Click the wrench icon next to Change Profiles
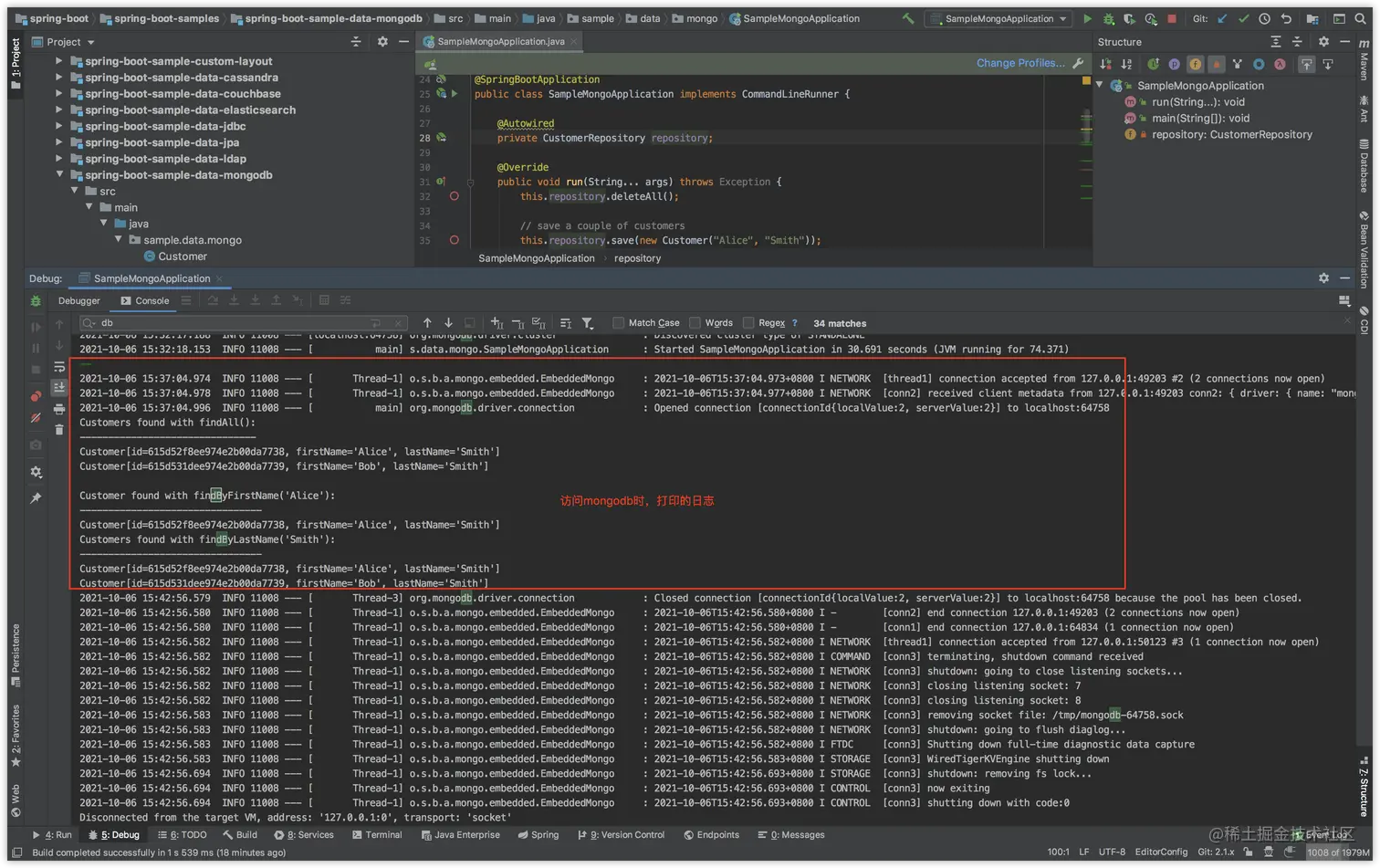This screenshot has height=868, width=1380. (1078, 63)
